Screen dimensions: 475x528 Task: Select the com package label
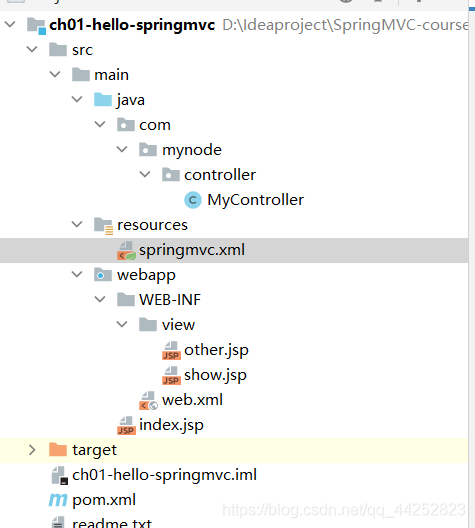[x=155, y=125]
